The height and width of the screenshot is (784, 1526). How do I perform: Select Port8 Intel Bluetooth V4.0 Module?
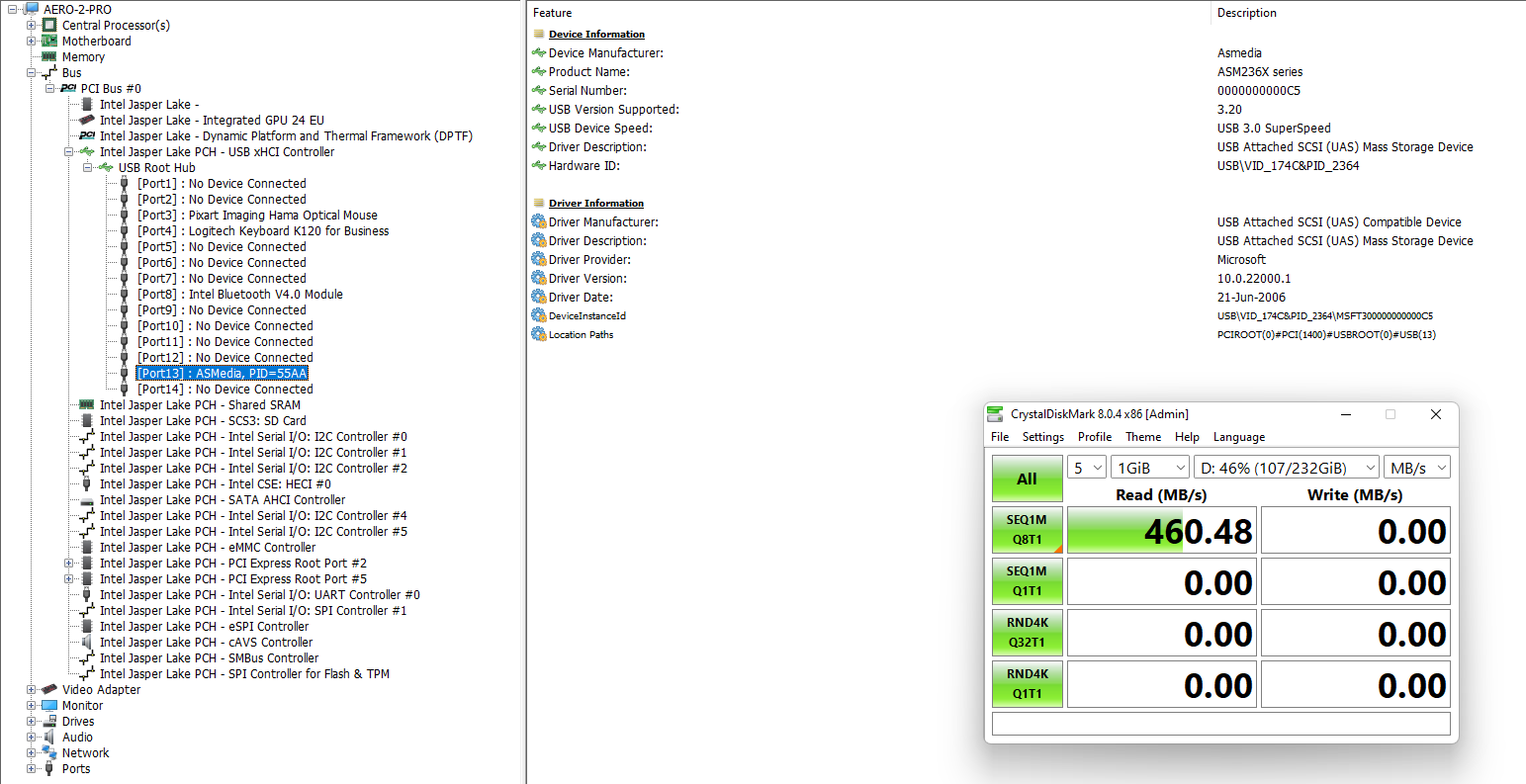click(x=240, y=294)
